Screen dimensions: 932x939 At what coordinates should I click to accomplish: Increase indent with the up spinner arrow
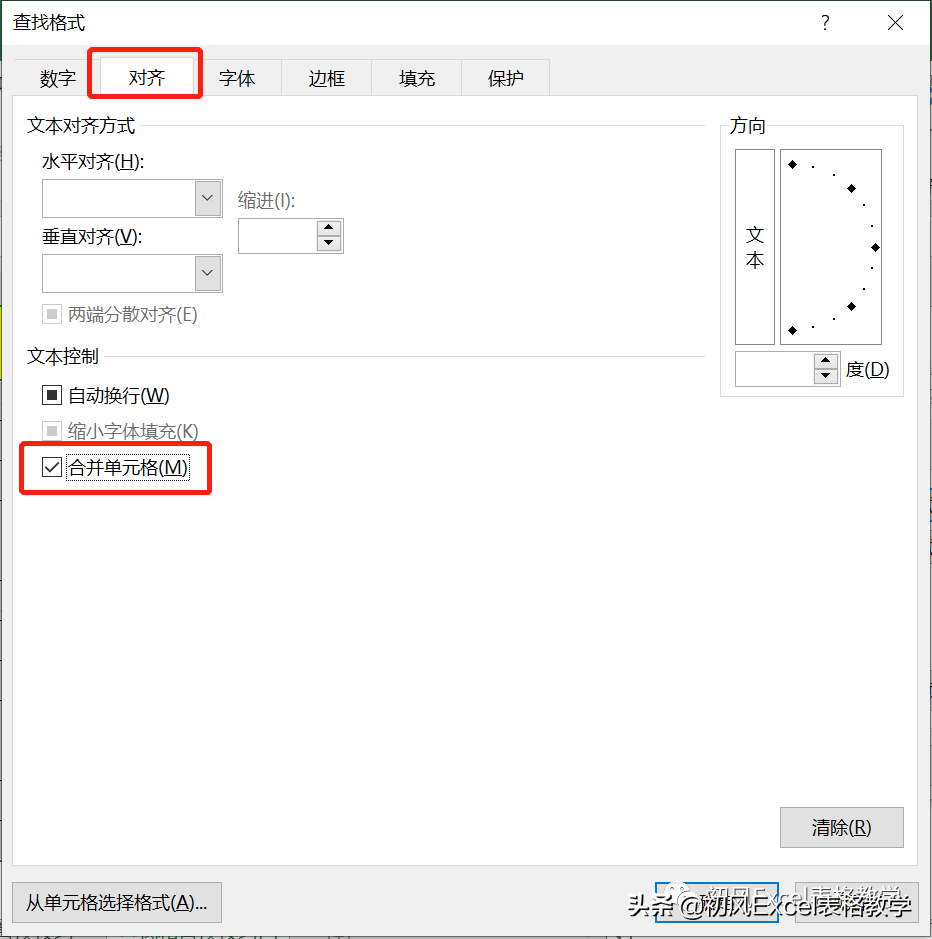pos(328,228)
